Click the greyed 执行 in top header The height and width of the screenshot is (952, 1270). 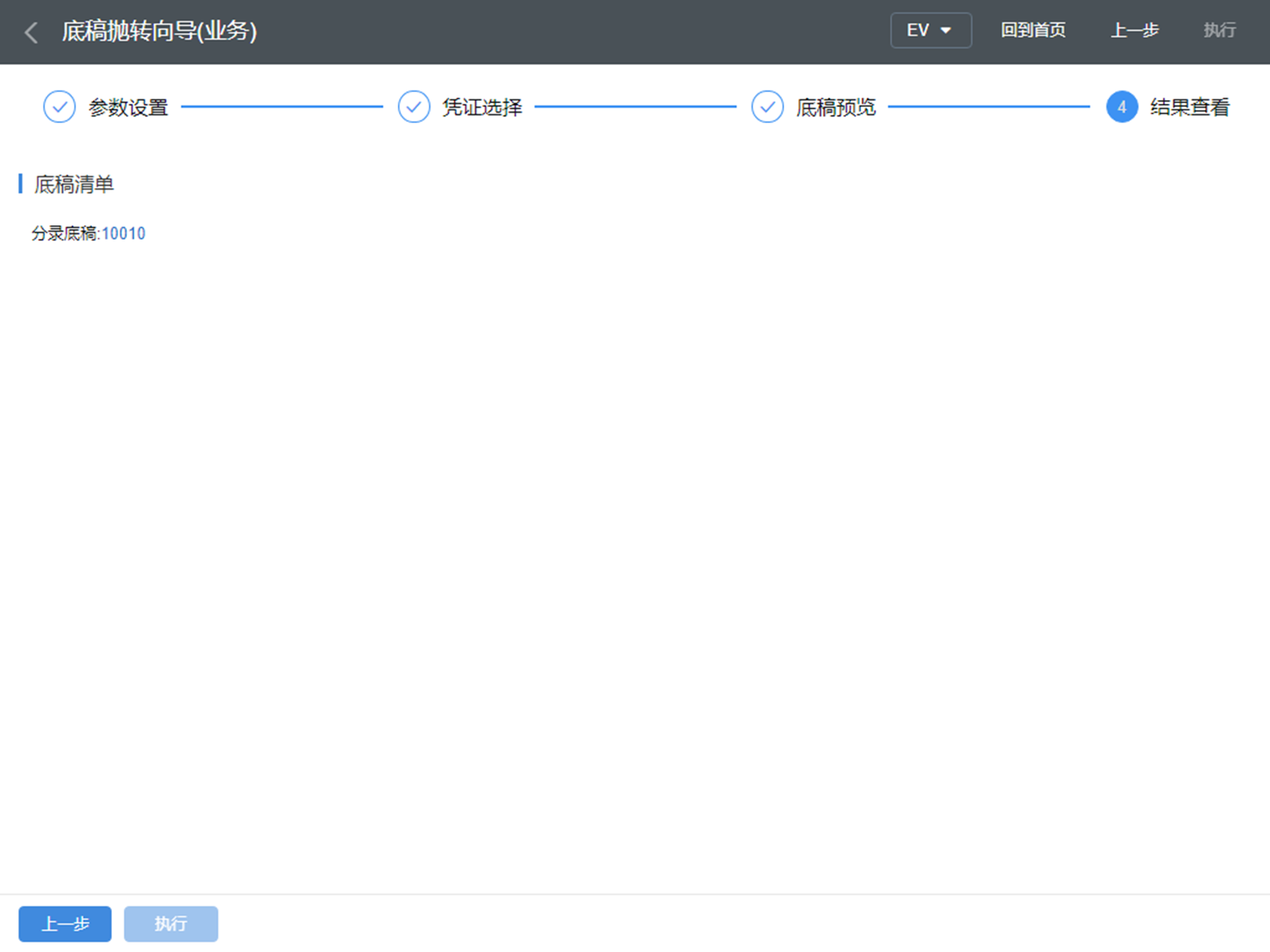[x=1219, y=31]
